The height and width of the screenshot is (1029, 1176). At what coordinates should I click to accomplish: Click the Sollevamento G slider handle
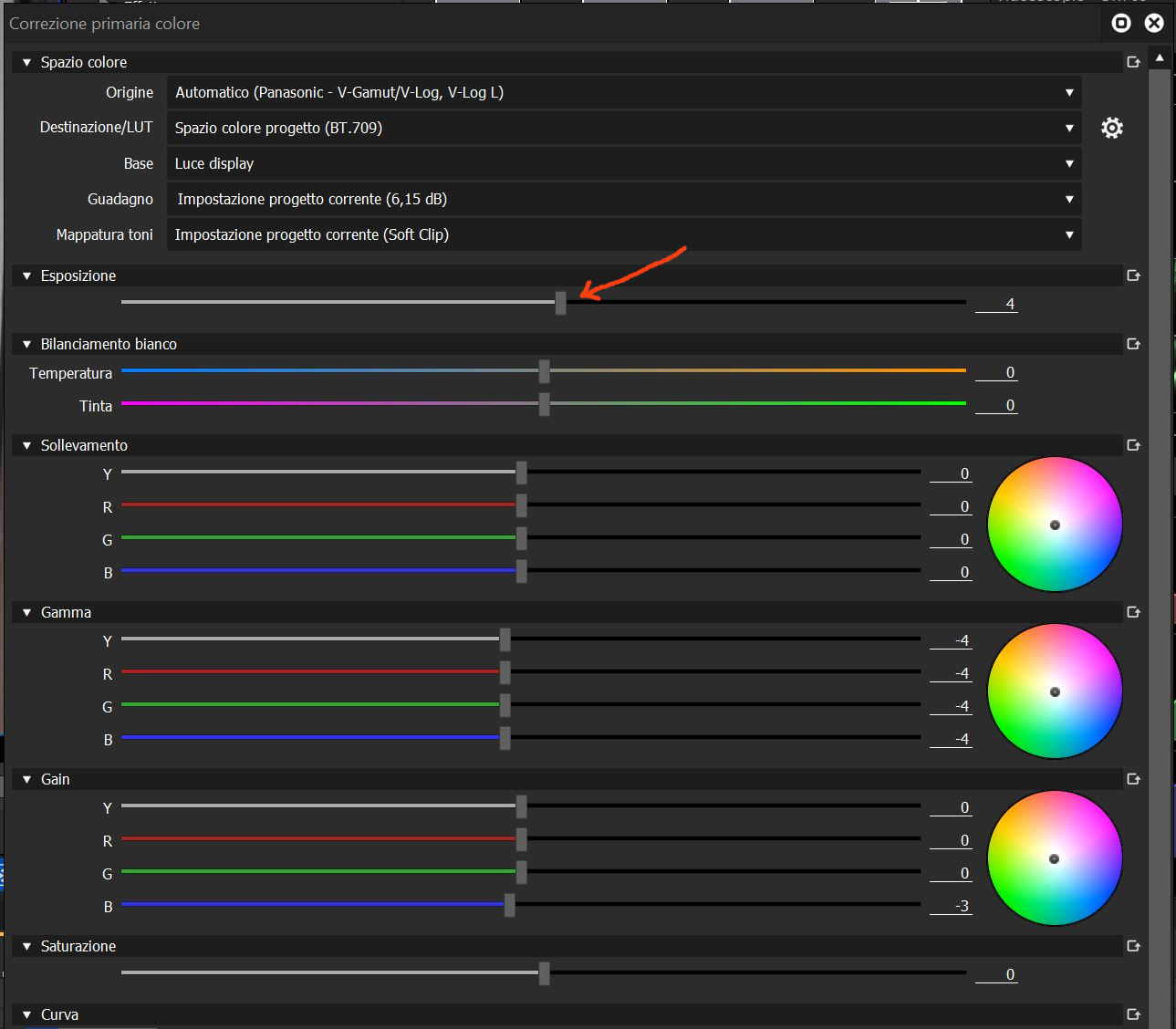click(x=522, y=538)
